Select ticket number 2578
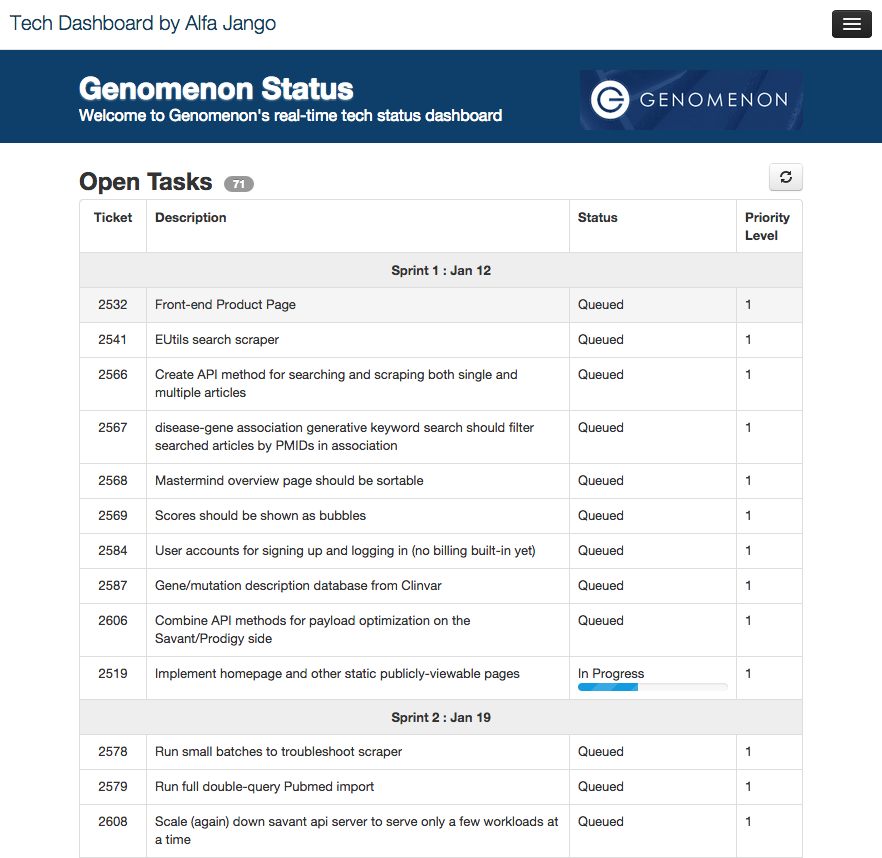Viewport: 882px width, 858px height. click(112, 752)
